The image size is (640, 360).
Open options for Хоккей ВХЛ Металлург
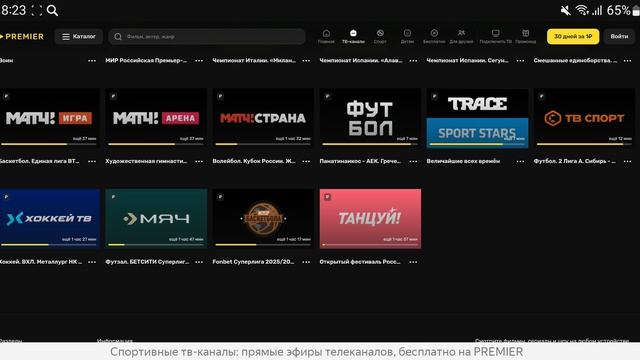[92, 262]
